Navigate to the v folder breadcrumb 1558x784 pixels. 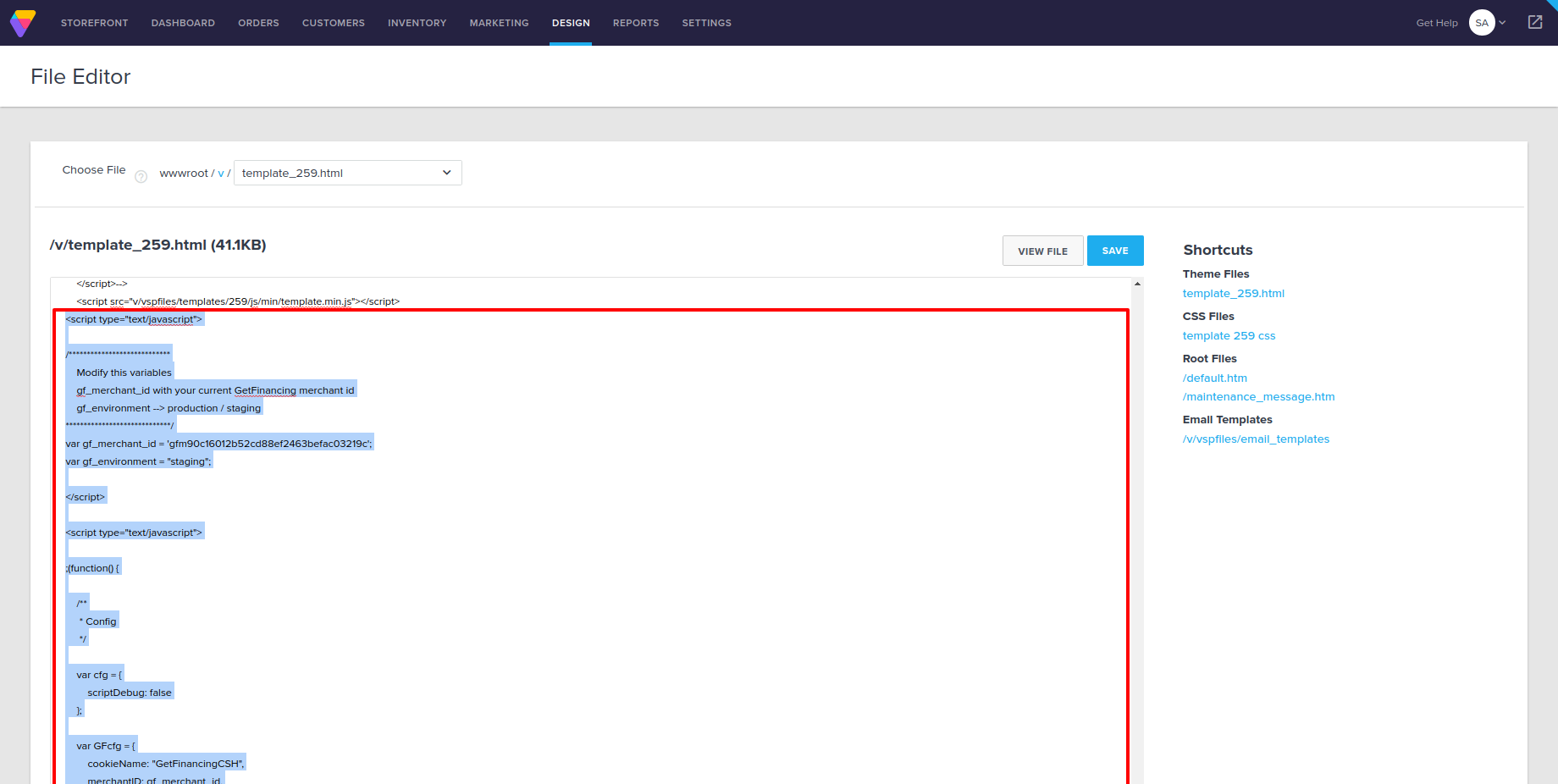click(x=221, y=173)
